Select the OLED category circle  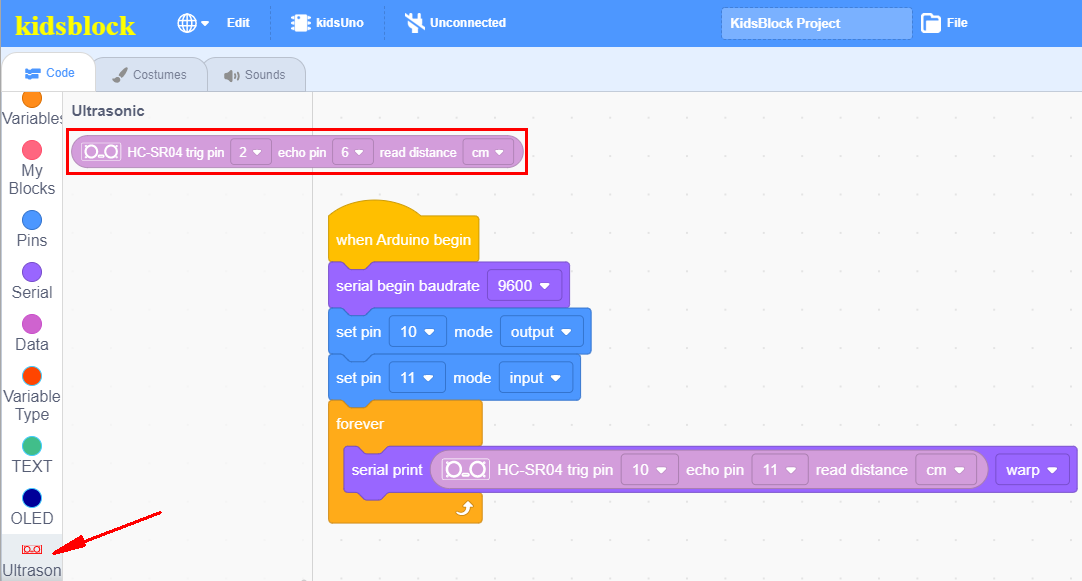pos(32,498)
